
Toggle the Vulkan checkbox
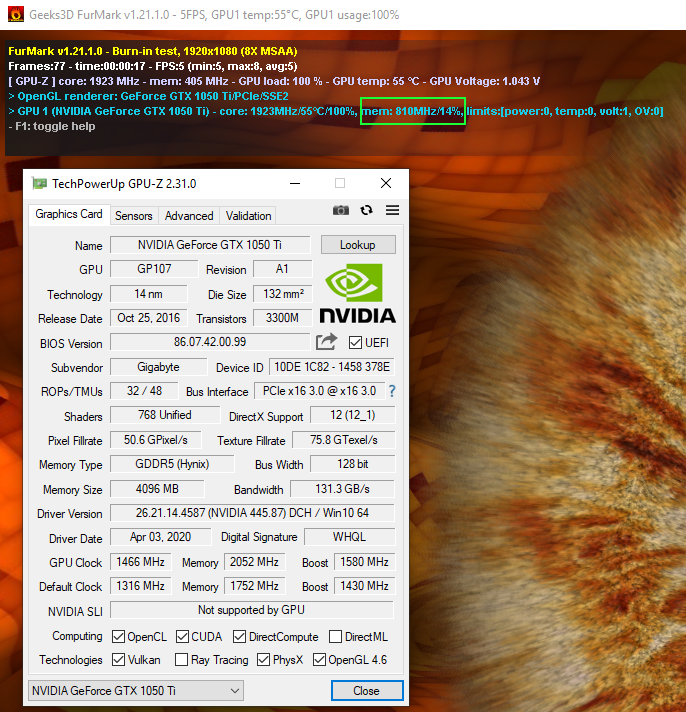click(118, 659)
